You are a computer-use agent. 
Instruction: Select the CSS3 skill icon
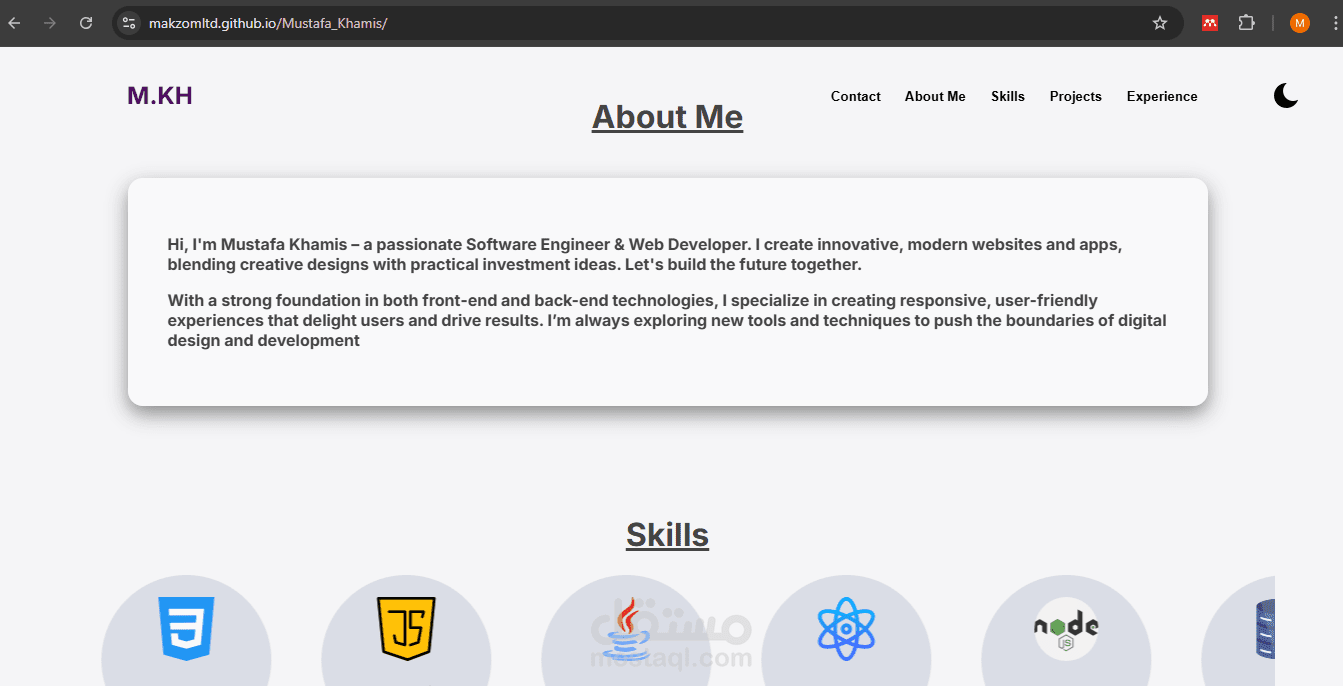pyautogui.click(x=186, y=629)
